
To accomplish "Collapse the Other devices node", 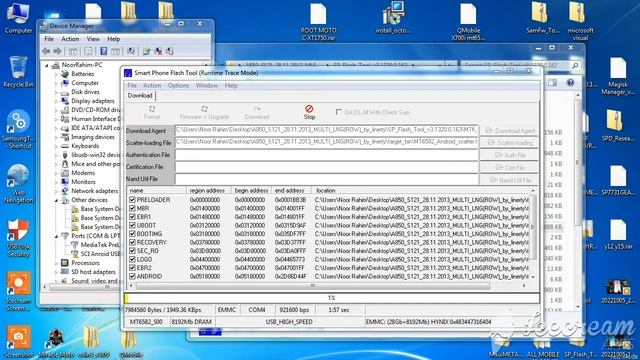I will pyautogui.click(x=56, y=200).
